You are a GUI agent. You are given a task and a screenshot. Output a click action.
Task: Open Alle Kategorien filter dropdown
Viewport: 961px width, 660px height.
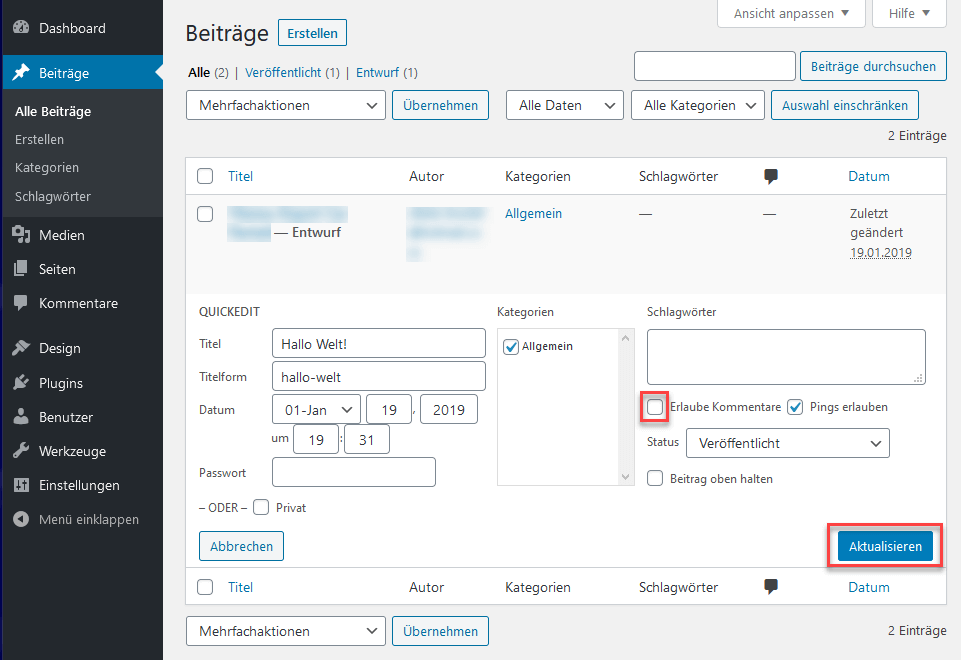(697, 105)
